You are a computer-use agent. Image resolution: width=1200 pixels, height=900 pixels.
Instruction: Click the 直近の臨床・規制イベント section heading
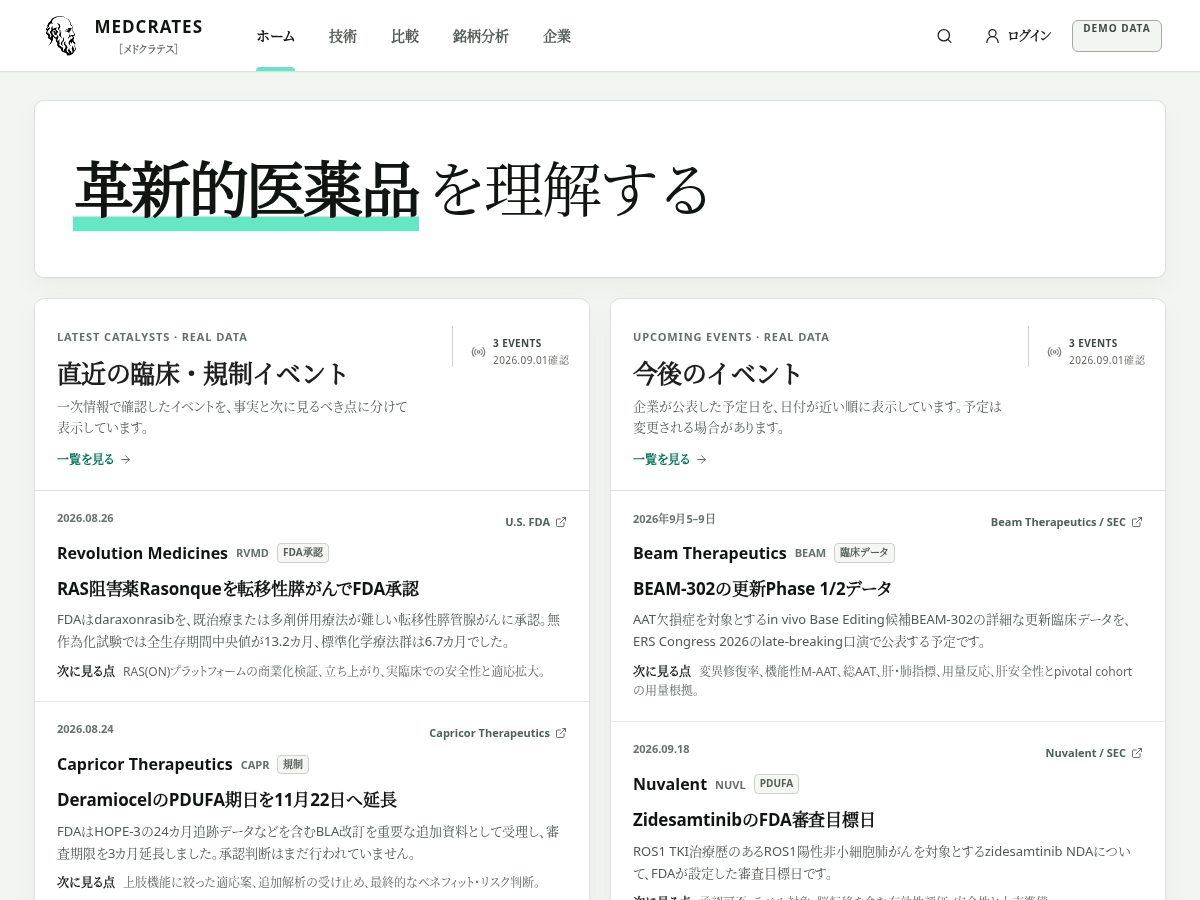click(203, 374)
